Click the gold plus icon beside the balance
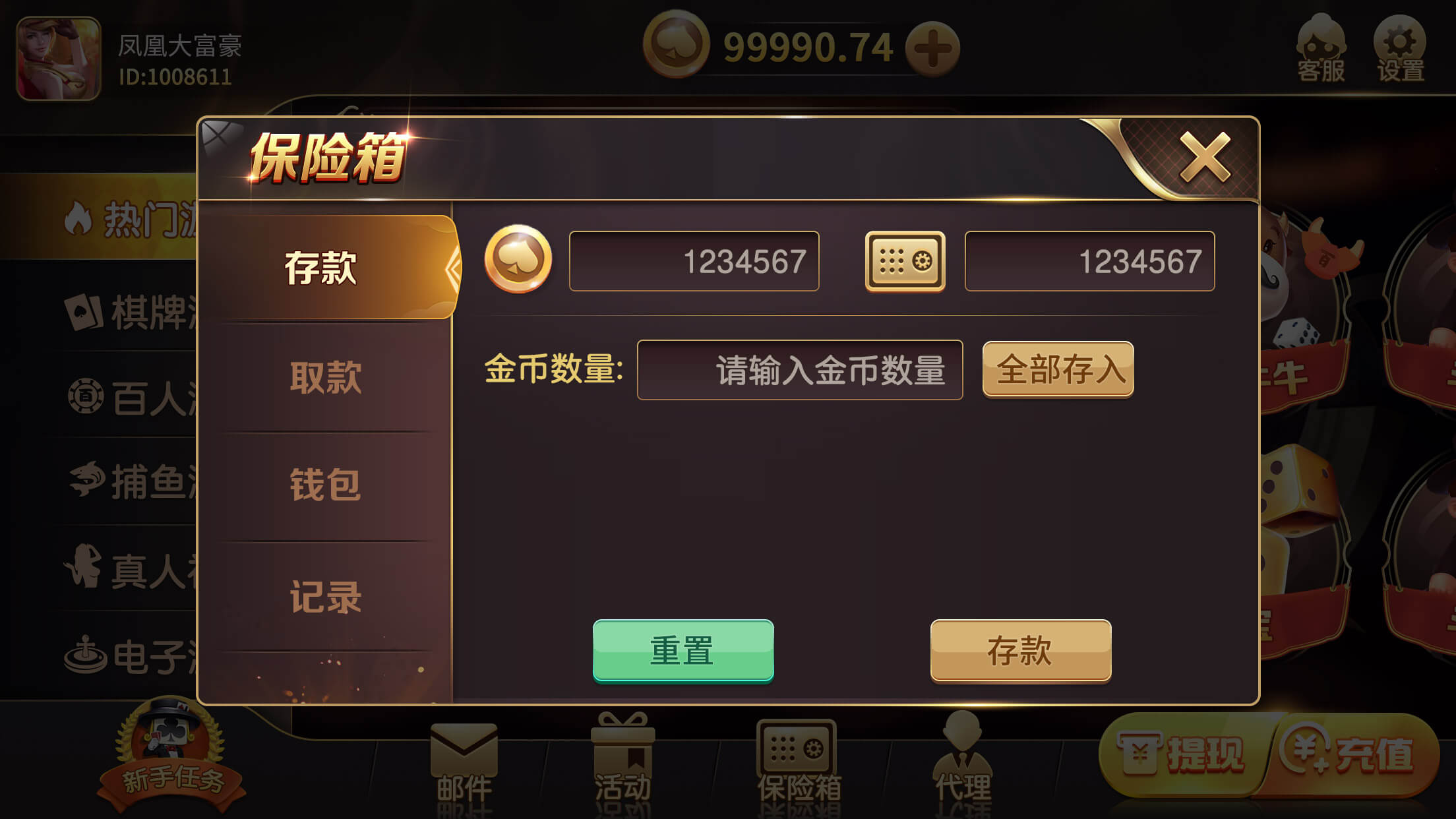 pos(932,49)
